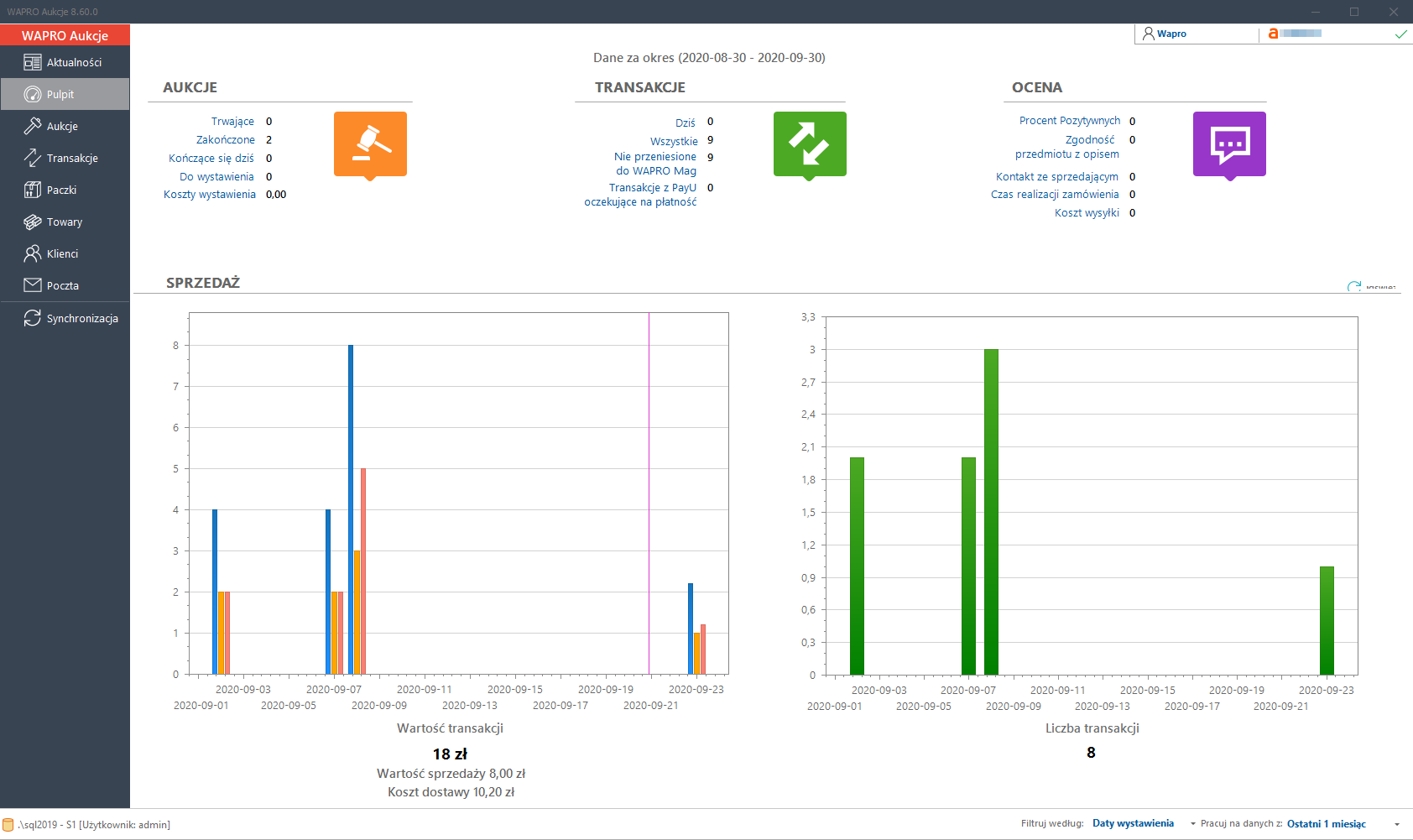Screen dimensions: 1413x840
Task: Open the Towary goods icon
Action: pyautogui.click(x=33, y=222)
